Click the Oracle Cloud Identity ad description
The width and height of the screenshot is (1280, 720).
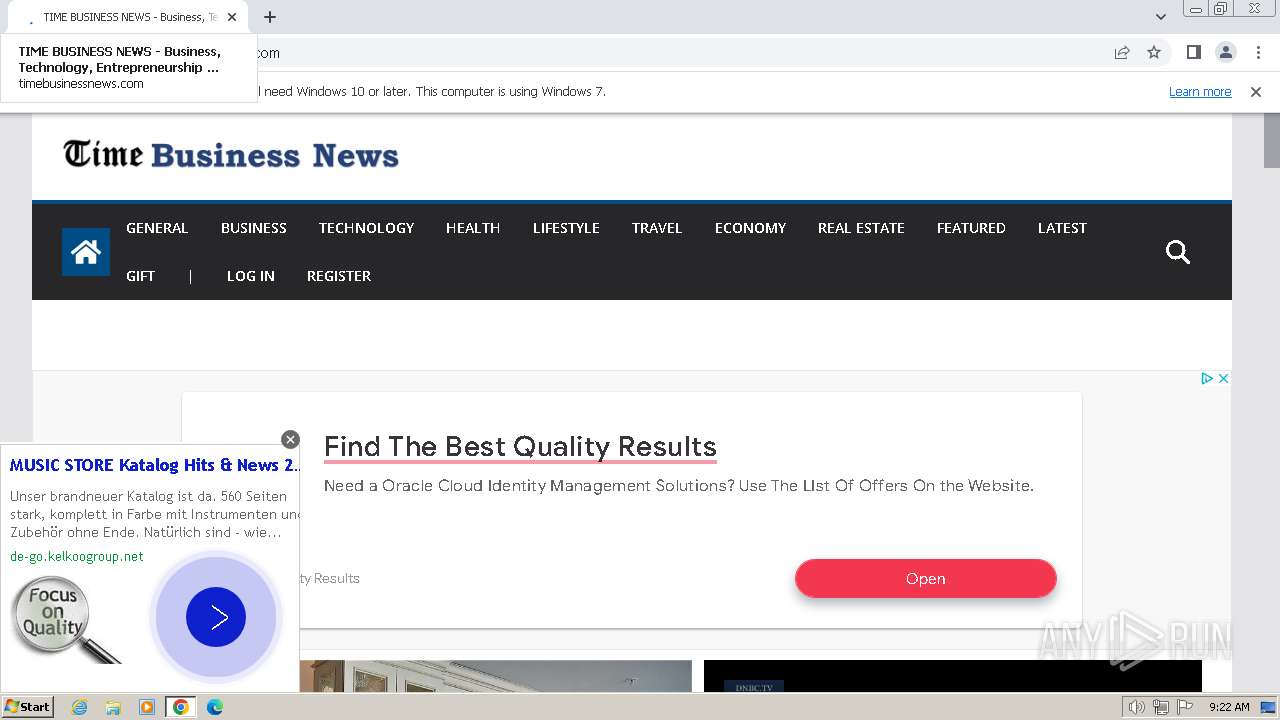point(678,486)
